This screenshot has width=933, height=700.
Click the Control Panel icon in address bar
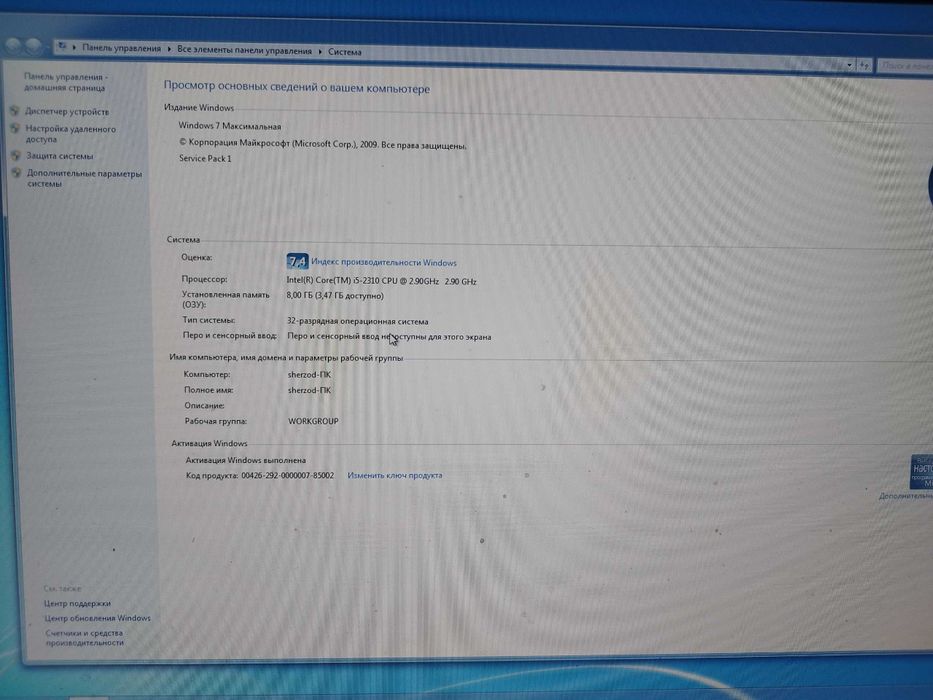(62, 46)
